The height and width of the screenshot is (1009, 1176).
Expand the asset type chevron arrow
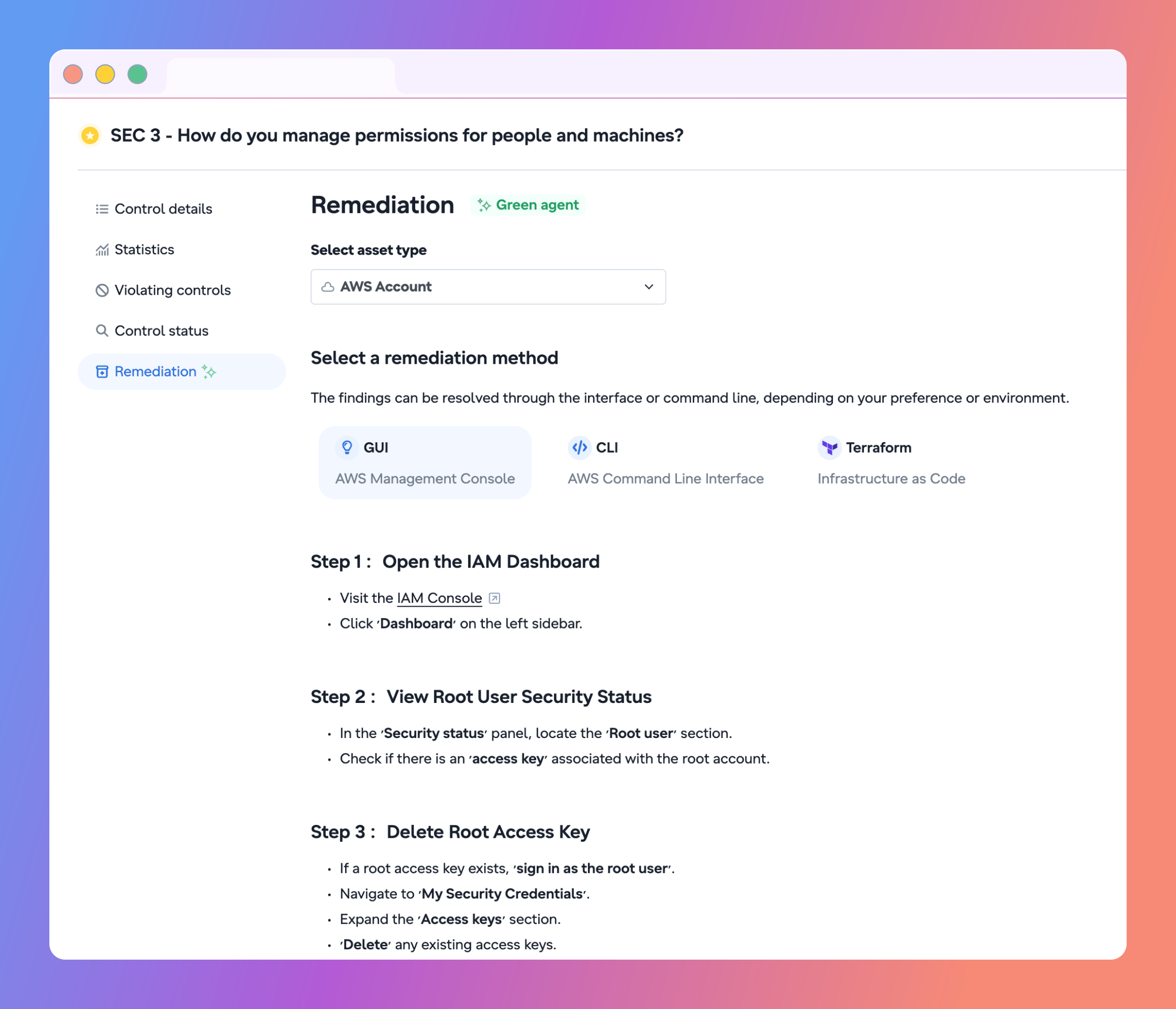[x=649, y=287]
